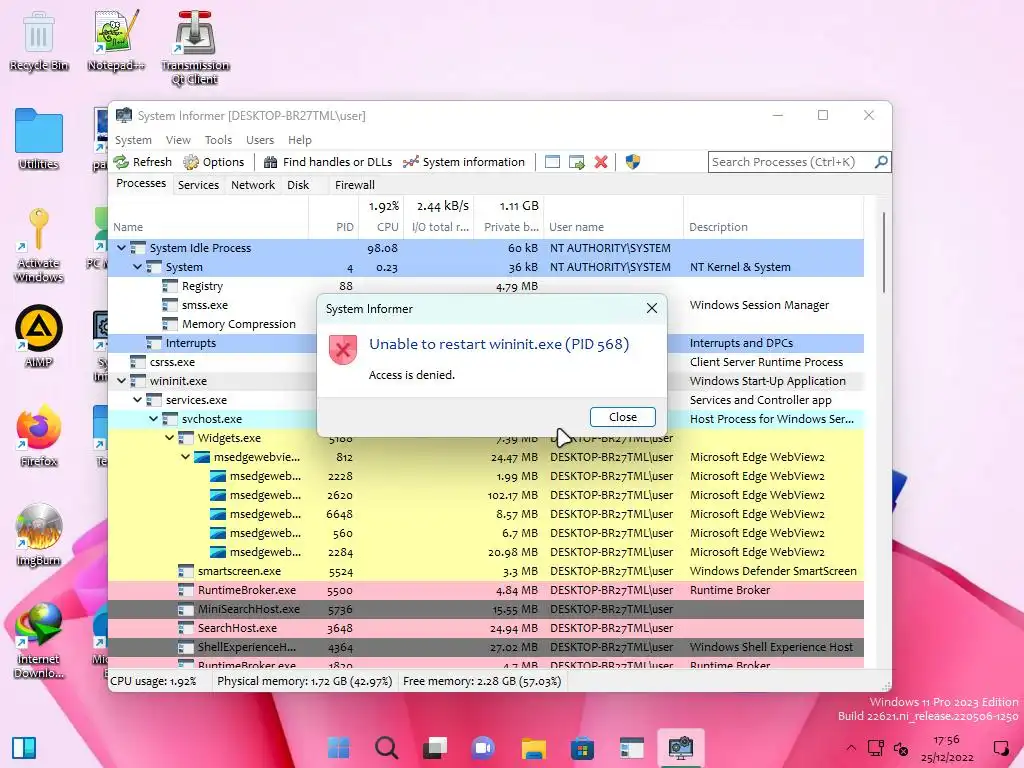This screenshot has width=1024, height=768.
Task: Open the AIMP desktop shortcut
Action: tap(39, 336)
